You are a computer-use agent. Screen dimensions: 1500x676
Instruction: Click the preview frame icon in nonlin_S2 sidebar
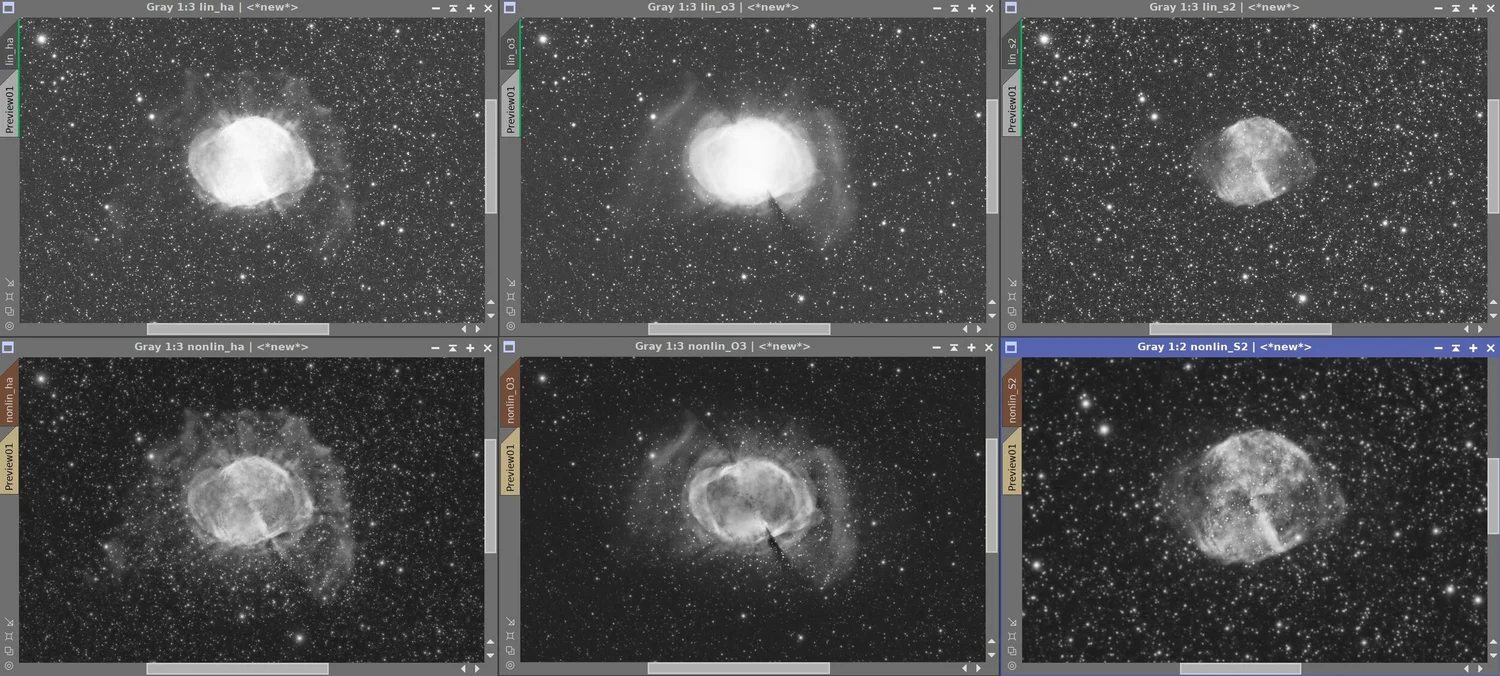tap(1012, 636)
